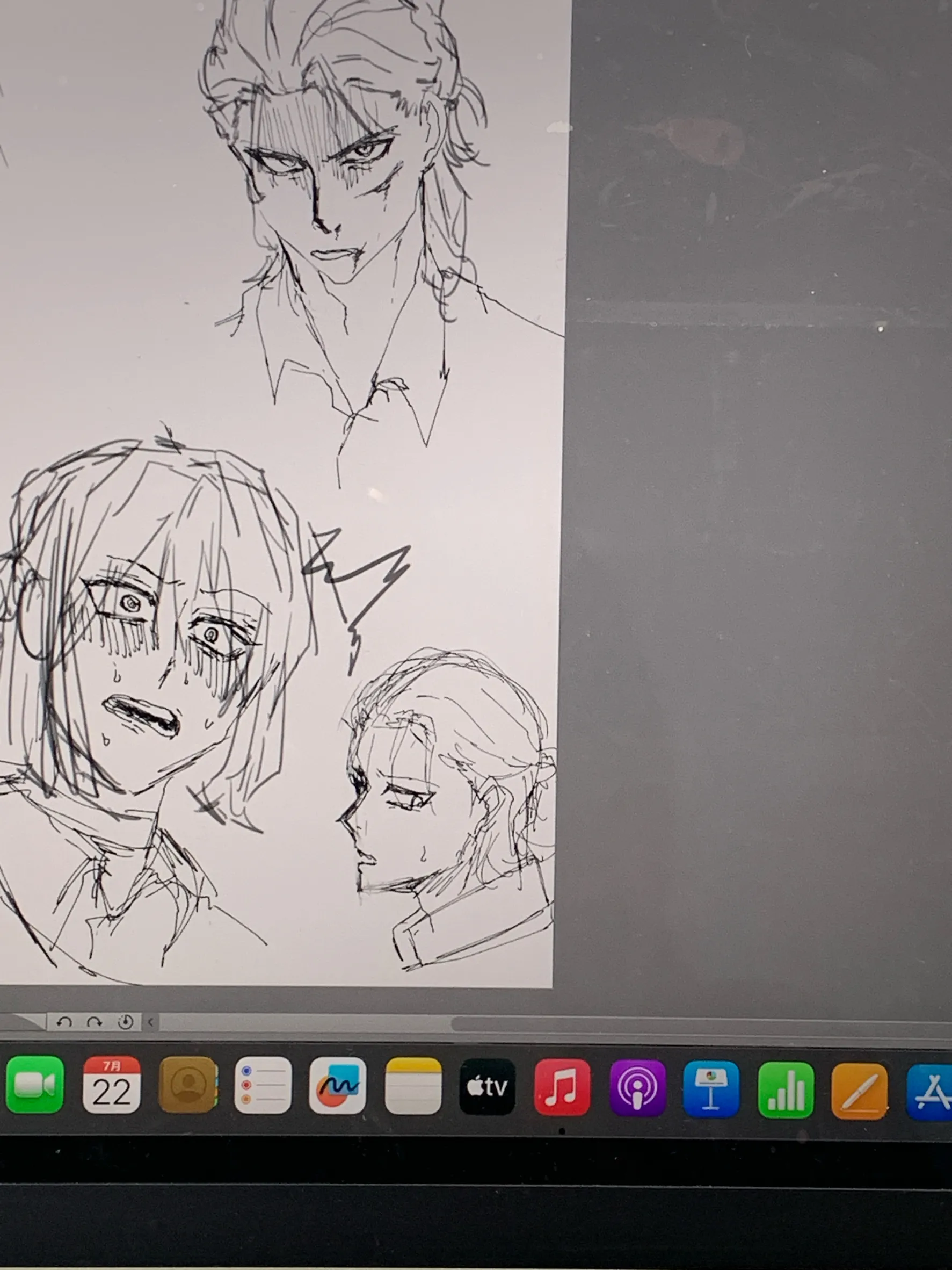Open the Music app in Dock
This screenshot has width=952, height=1270.
tap(562, 1087)
